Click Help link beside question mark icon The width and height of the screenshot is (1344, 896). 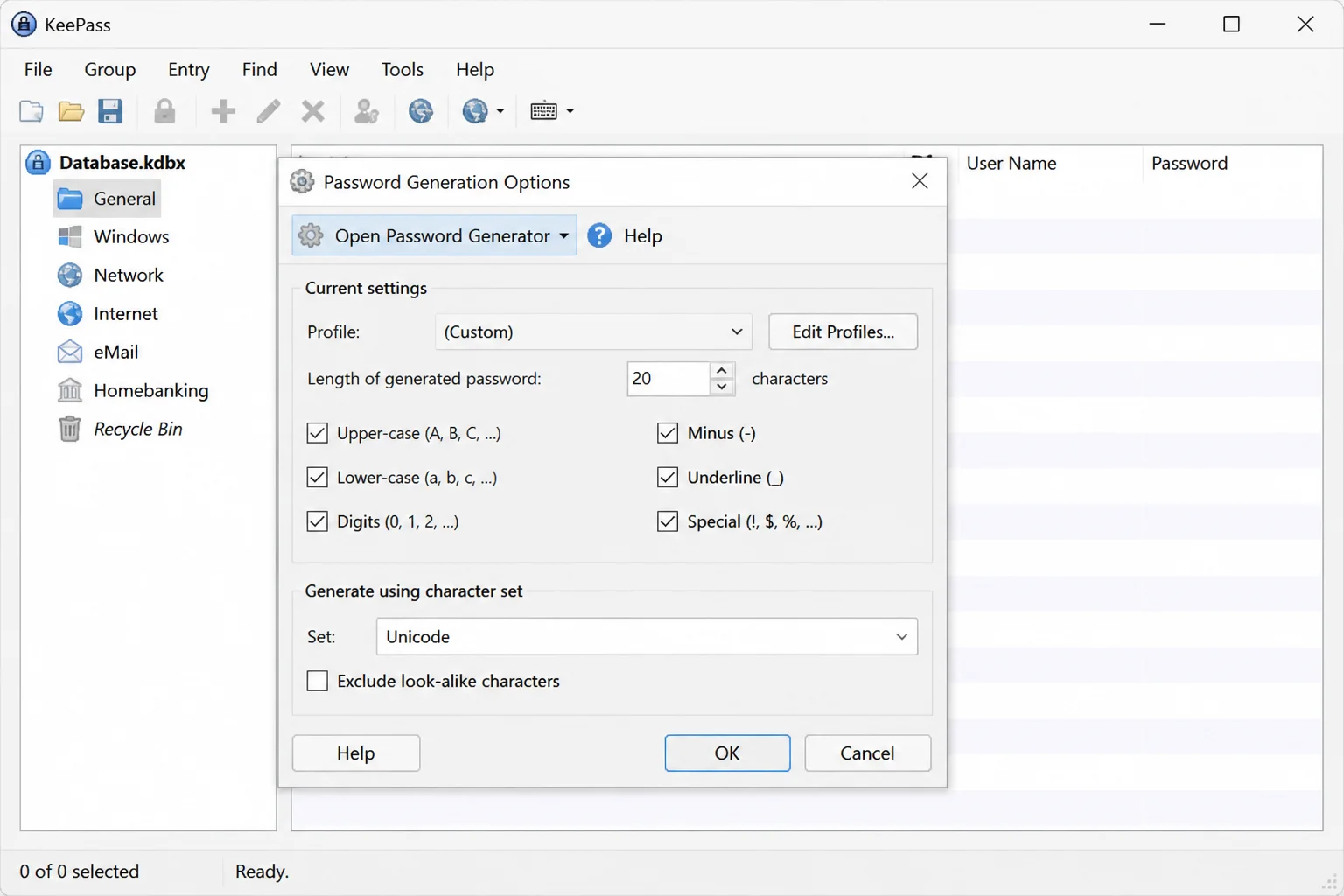pyautogui.click(x=643, y=235)
